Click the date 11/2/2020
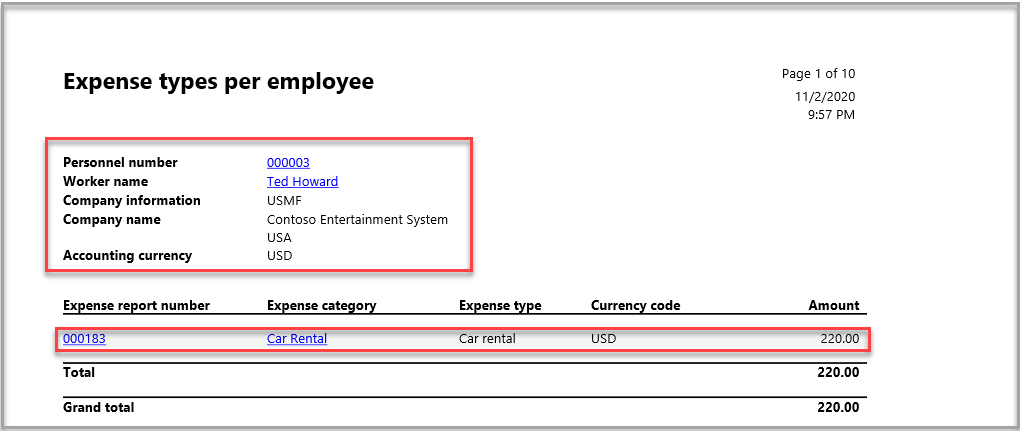The height and width of the screenshot is (431, 1020). coord(825,97)
